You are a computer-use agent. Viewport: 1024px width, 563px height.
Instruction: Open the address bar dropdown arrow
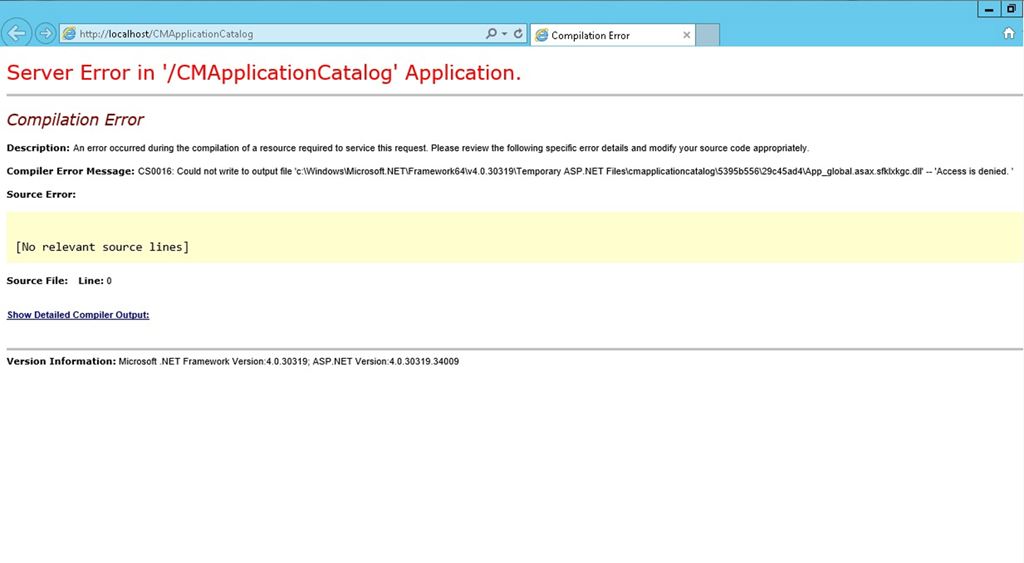[504, 34]
